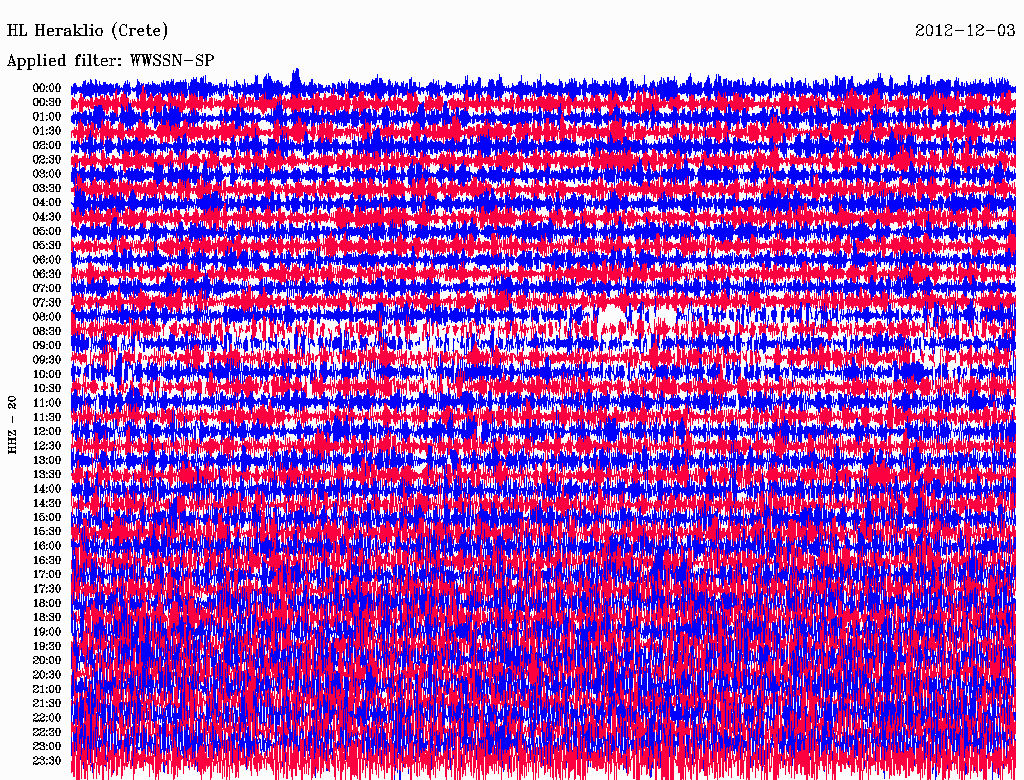Select the 04:30 time label
The image size is (1024, 780).
46,217
